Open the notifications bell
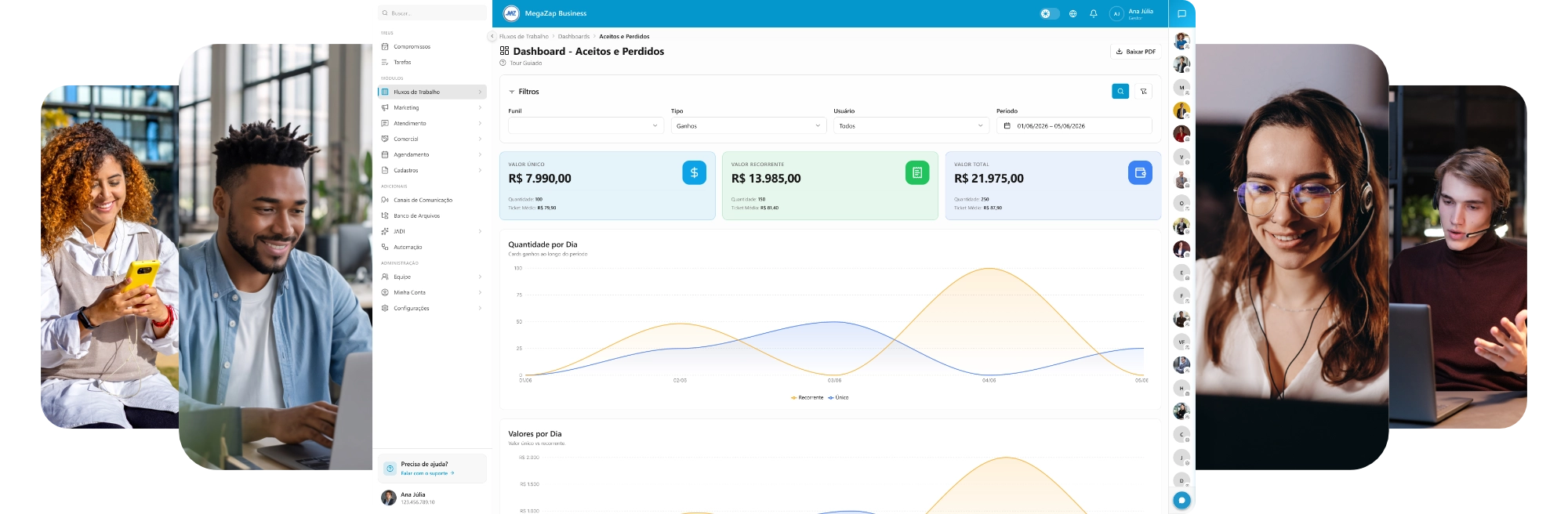The height and width of the screenshot is (514, 1568). (1093, 13)
